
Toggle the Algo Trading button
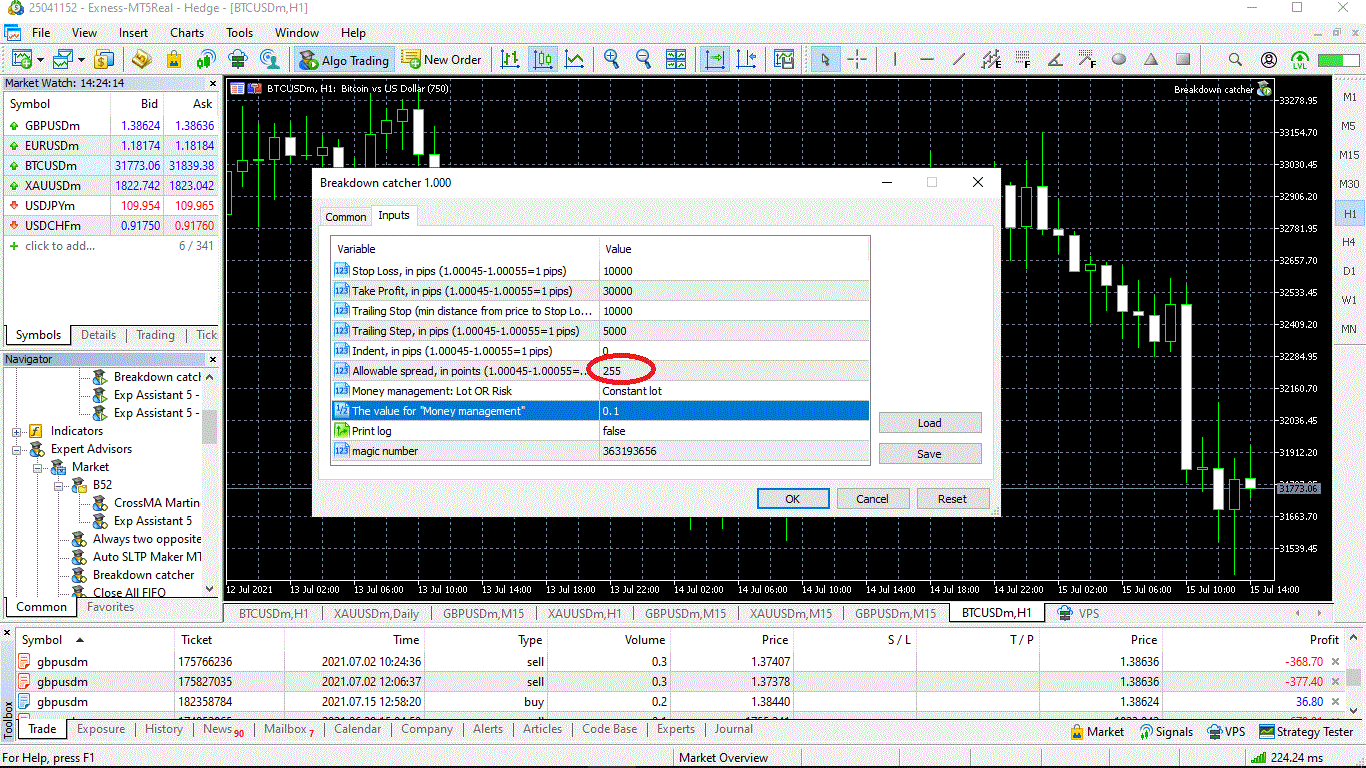click(344, 60)
